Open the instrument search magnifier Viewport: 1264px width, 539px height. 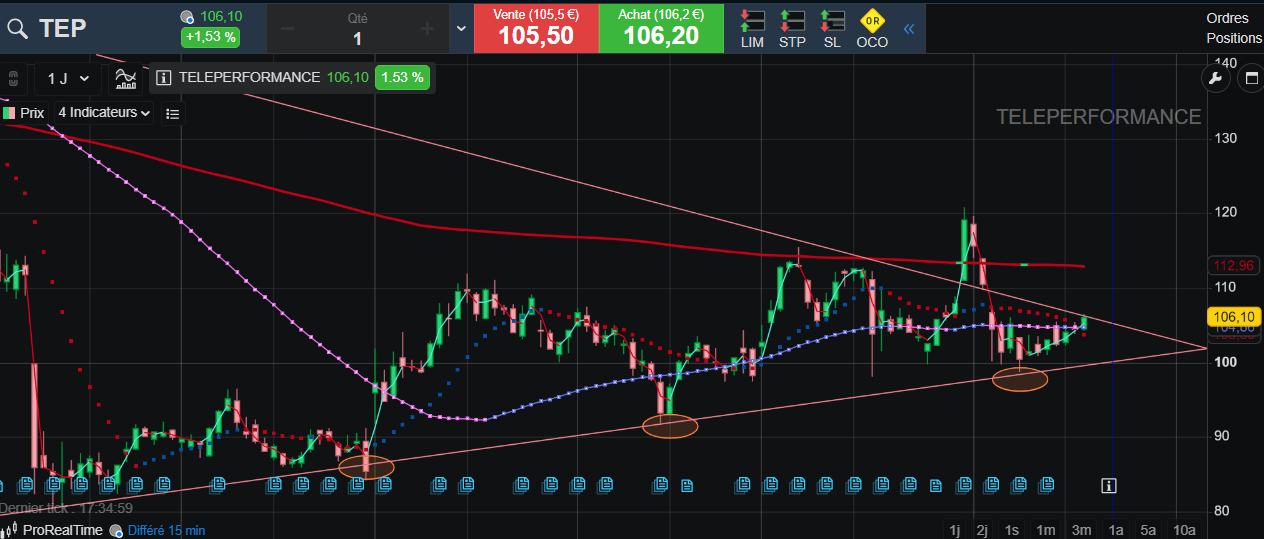17,28
